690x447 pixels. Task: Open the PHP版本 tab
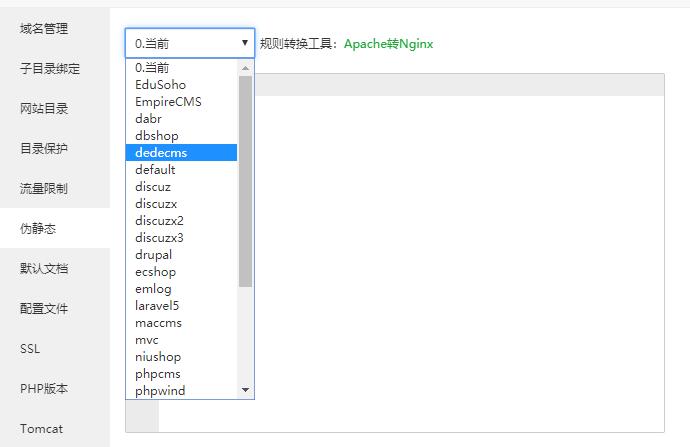point(55,388)
